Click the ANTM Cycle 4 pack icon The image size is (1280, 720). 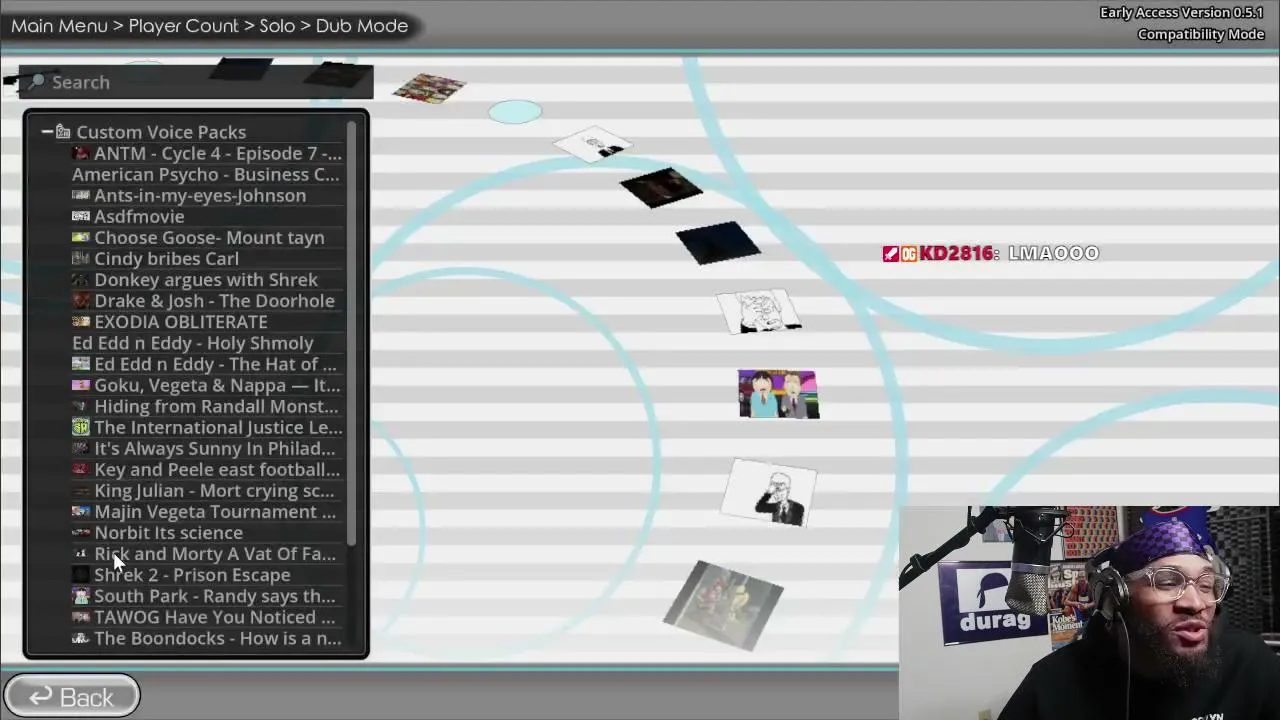81,153
